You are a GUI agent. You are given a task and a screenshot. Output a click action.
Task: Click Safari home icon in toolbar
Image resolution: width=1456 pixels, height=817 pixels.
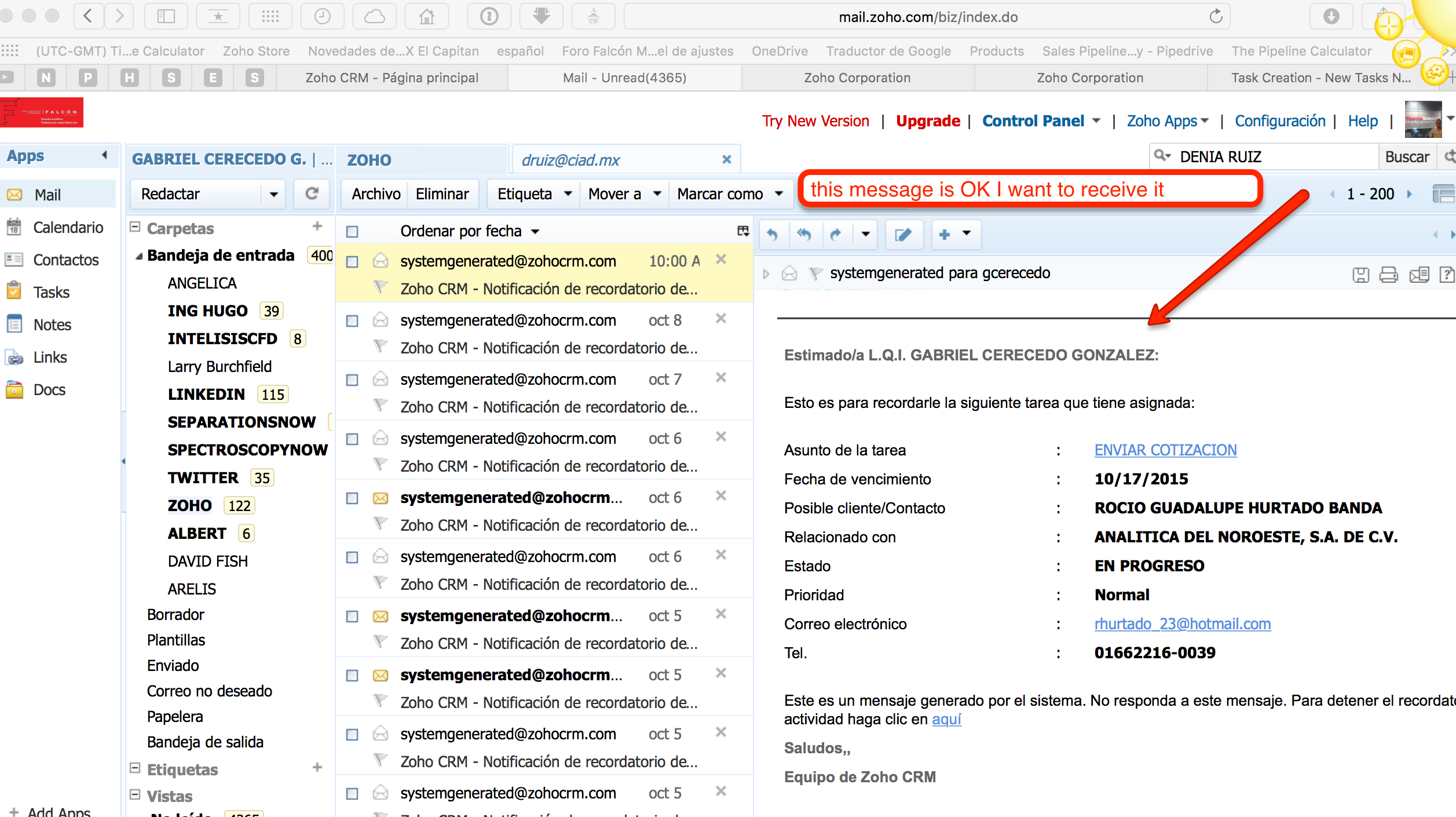click(x=427, y=17)
